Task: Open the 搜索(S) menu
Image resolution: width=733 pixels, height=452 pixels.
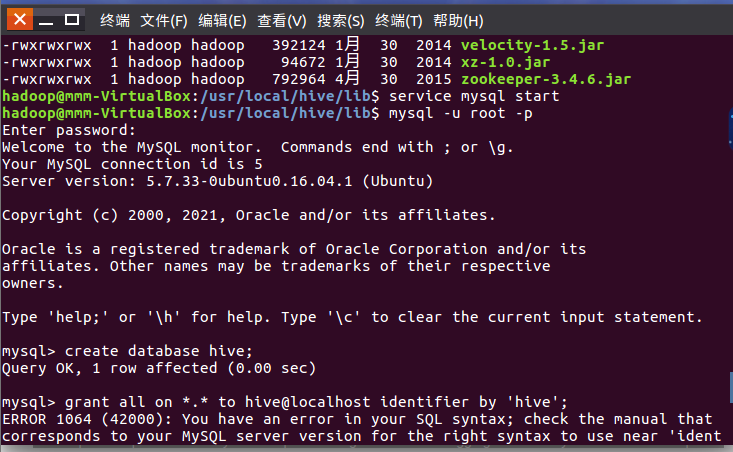Action: (x=340, y=21)
